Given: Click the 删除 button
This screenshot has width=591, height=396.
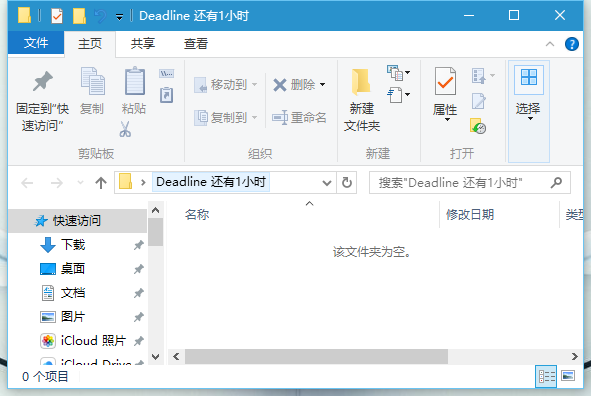Looking at the screenshot, I should (294, 84).
